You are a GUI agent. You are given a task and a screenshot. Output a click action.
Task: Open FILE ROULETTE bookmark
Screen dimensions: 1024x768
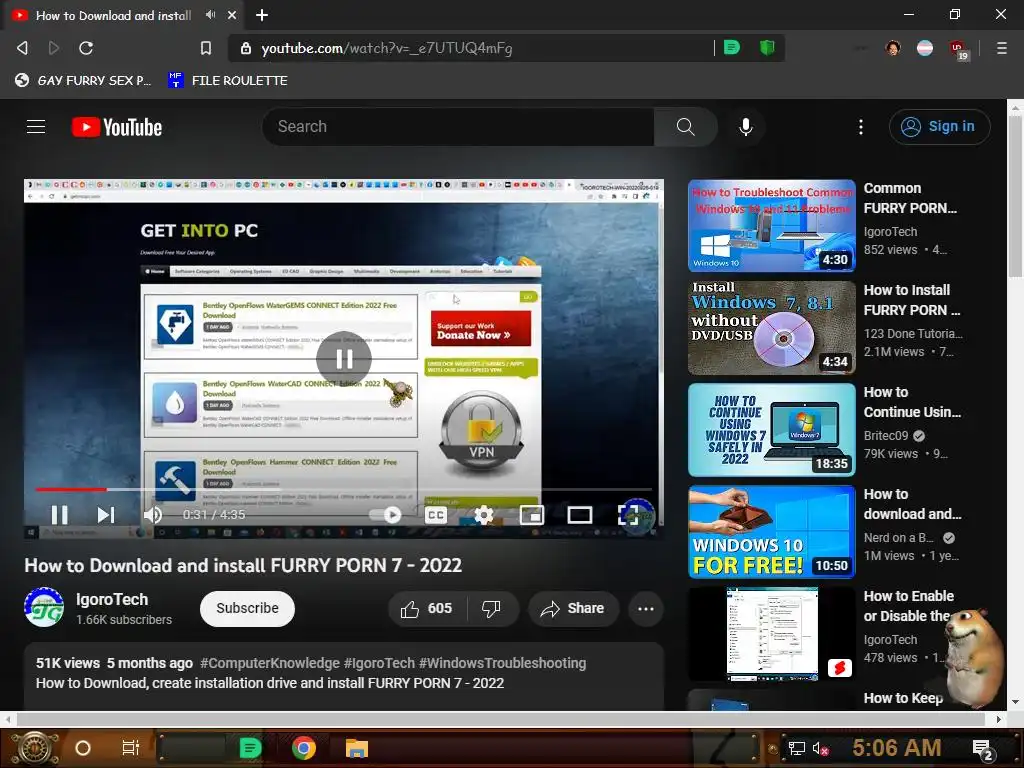click(x=228, y=80)
